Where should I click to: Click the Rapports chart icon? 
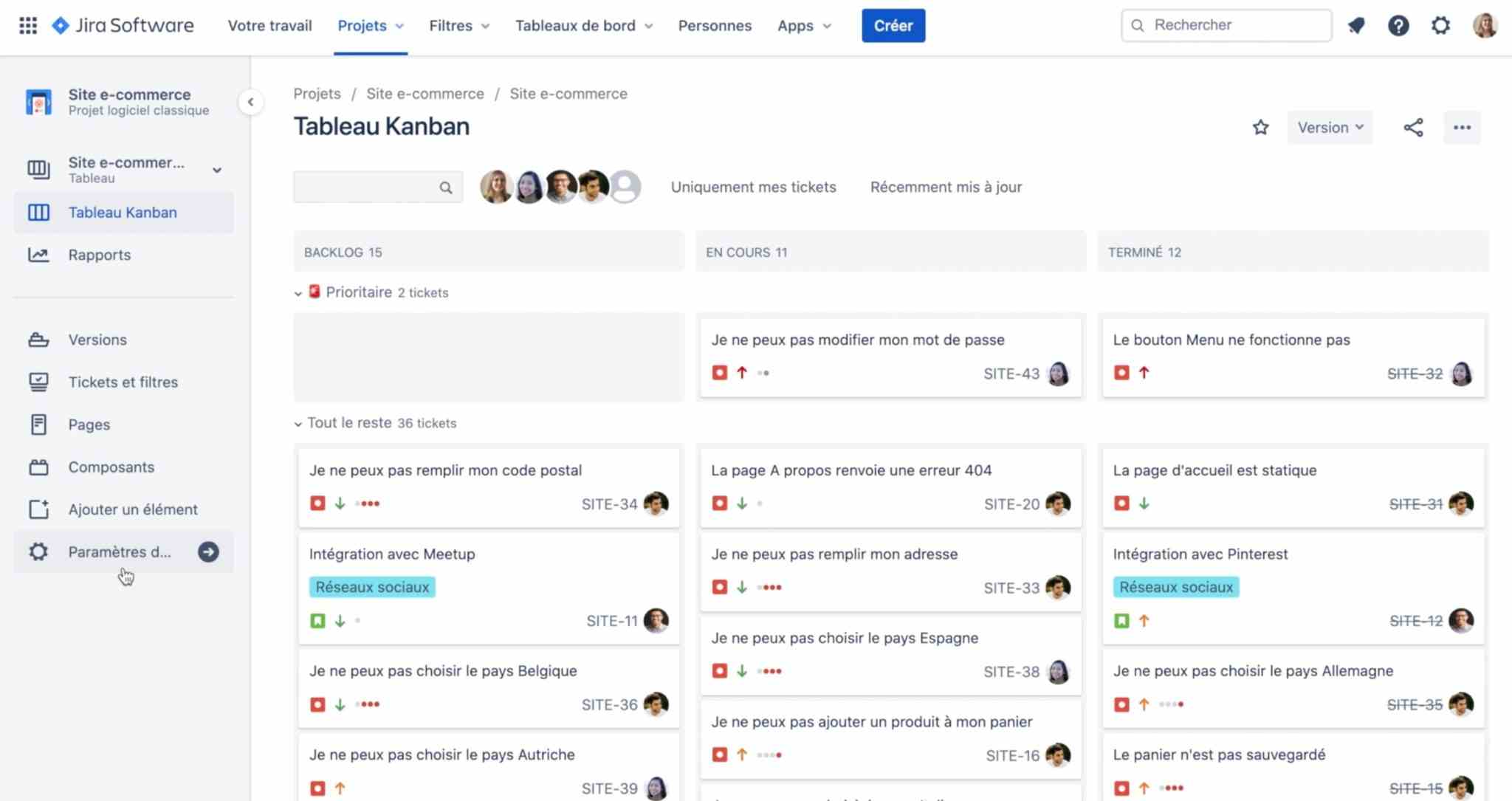[x=38, y=255]
